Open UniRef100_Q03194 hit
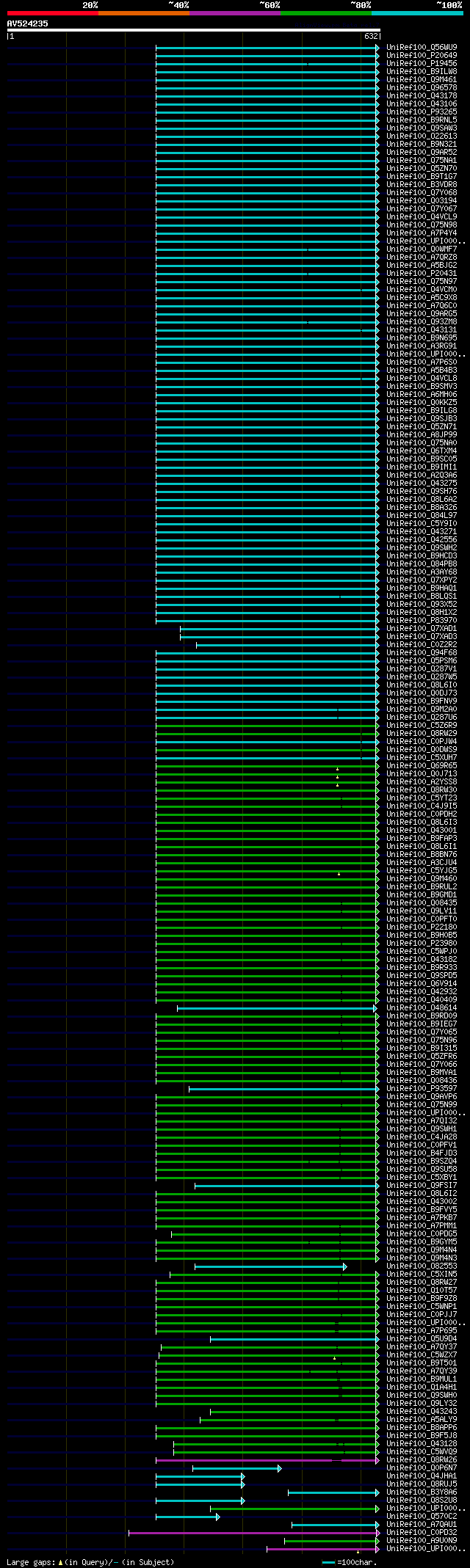 [422, 200]
